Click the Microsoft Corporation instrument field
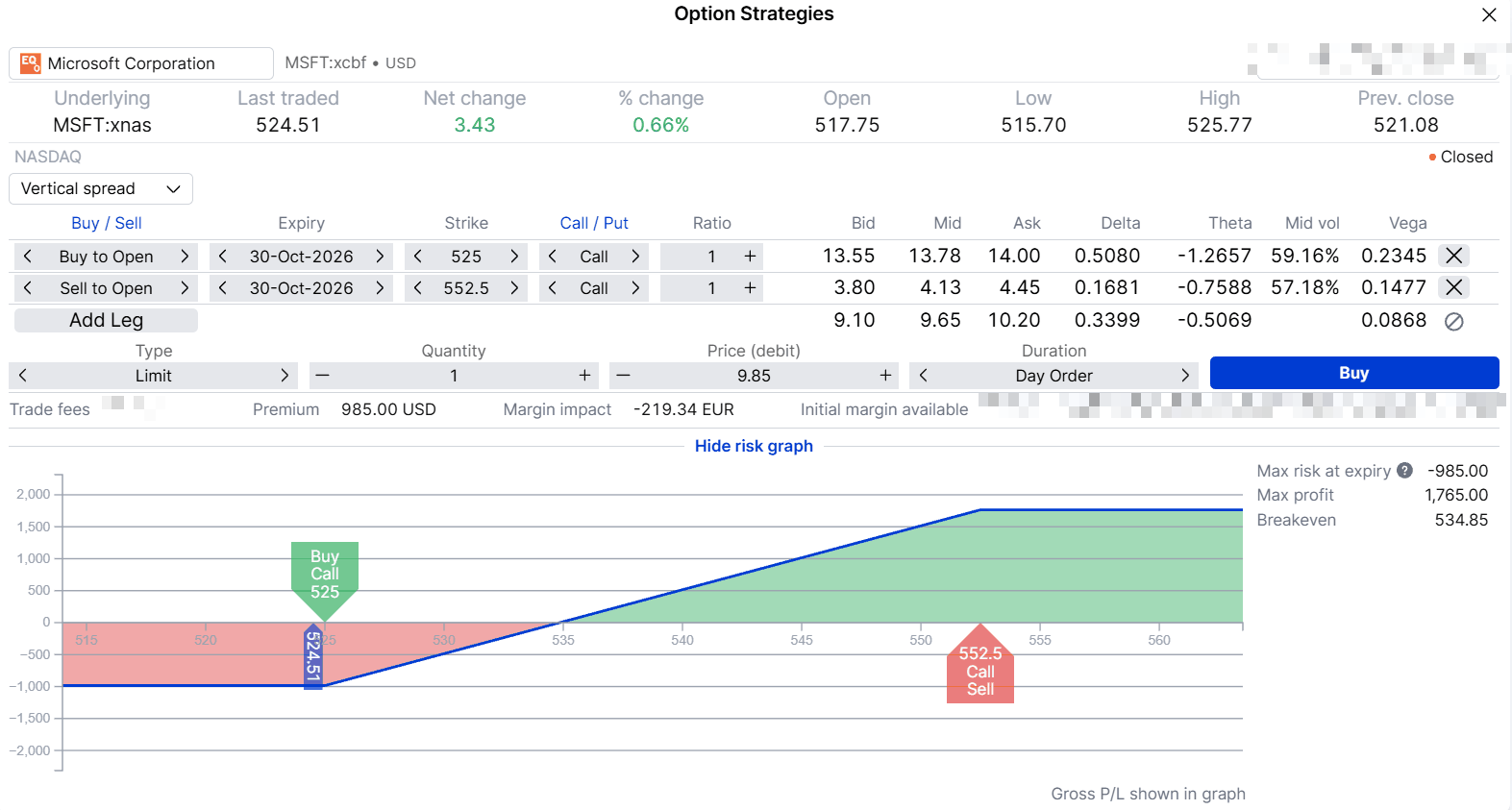This screenshot has height=810, width=1512. pyautogui.click(x=141, y=63)
